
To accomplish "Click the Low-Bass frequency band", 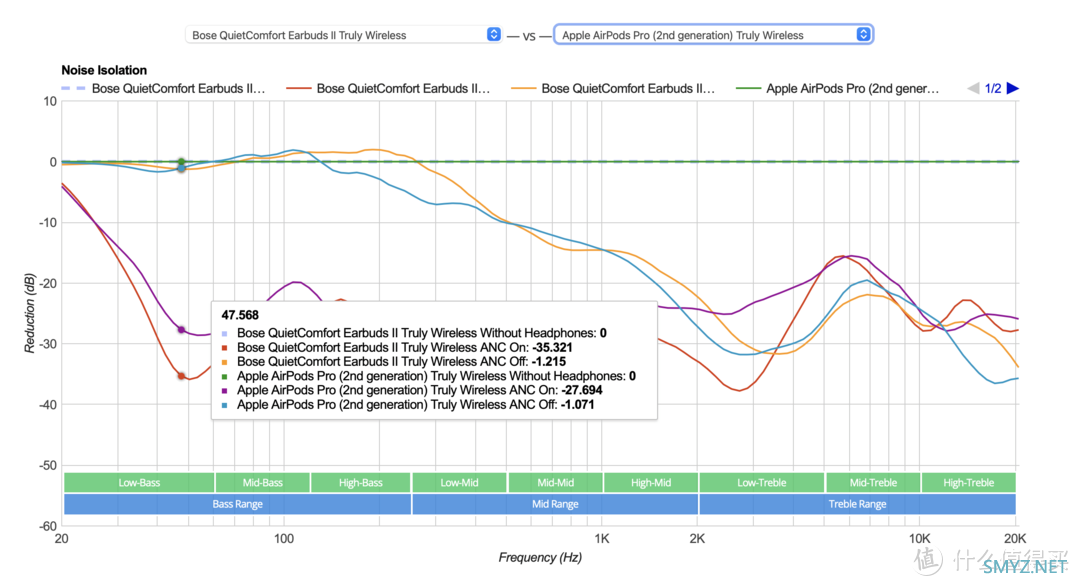I will pyautogui.click(x=139, y=482).
